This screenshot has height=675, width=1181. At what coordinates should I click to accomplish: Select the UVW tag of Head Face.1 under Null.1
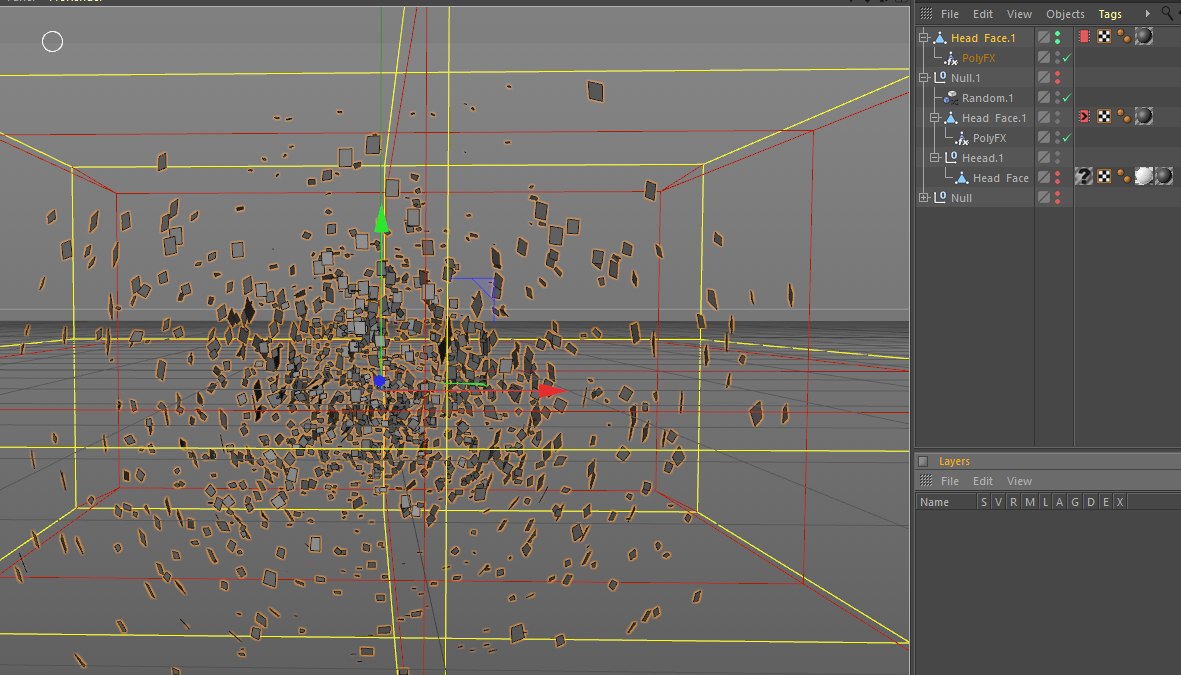1104,116
